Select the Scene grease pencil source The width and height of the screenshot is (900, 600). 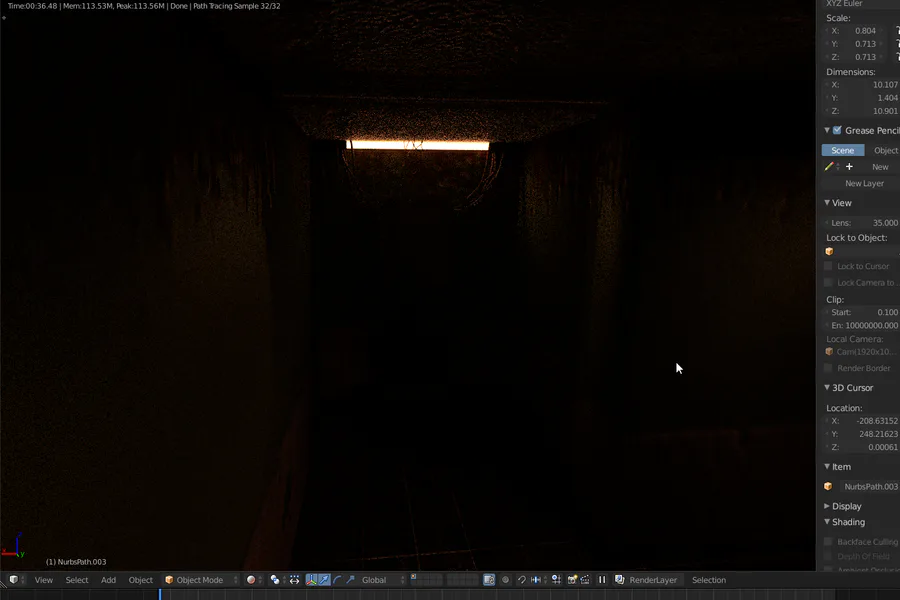(843, 150)
